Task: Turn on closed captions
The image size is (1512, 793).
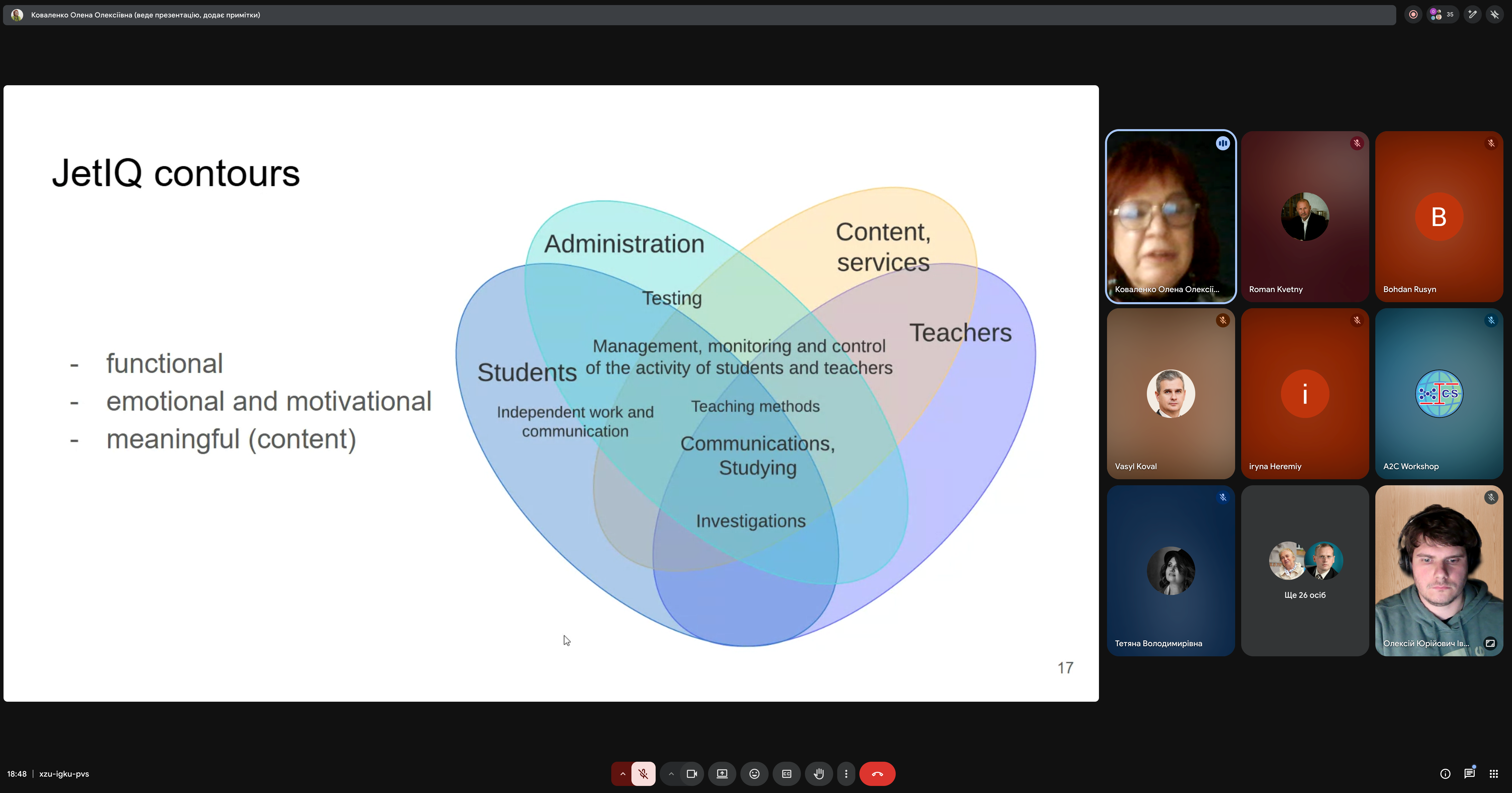Action: coord(787,774)
